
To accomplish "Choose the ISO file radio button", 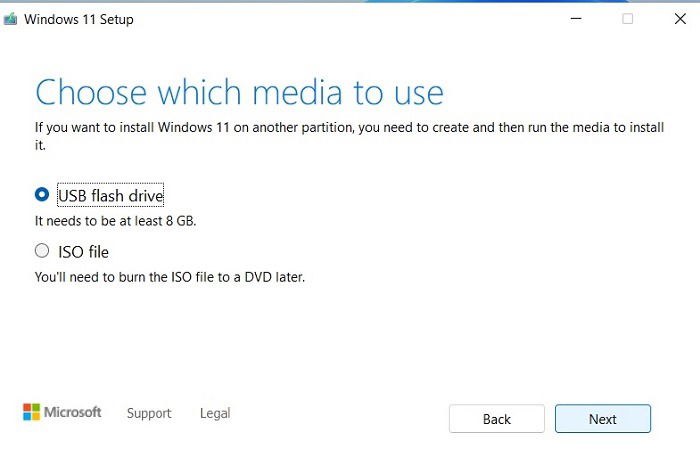I will 42,251.
